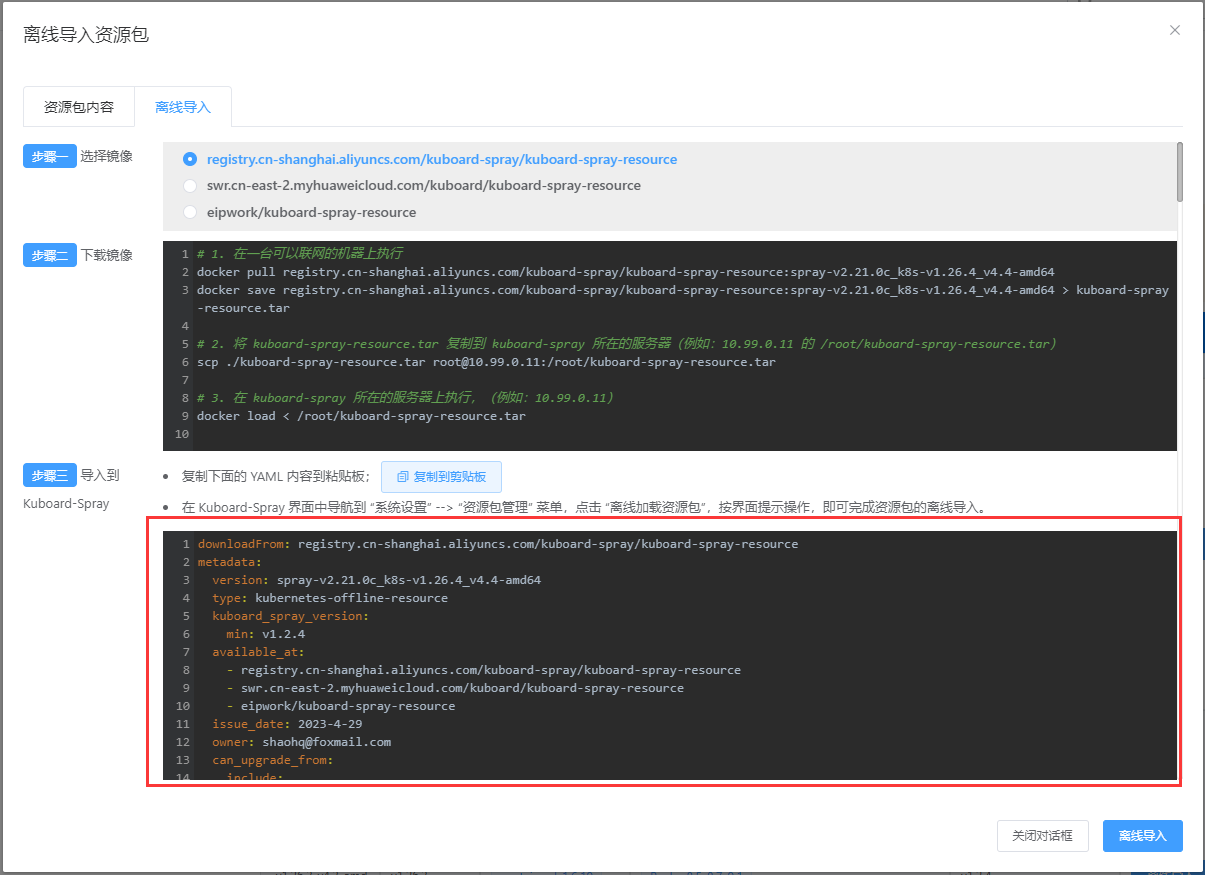The height and width of the screenshot is (875, 1205).
Task: Switch to the 资源包内容 tab
Action: [x=79, y=107]
